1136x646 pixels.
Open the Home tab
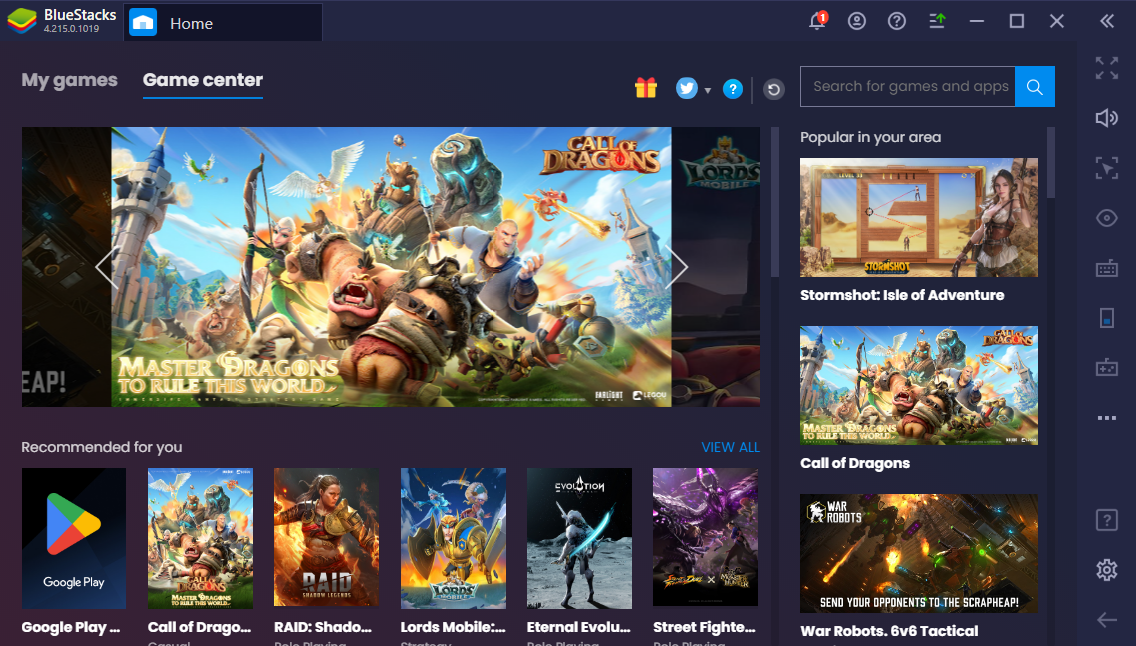pyautogui.click(x=223, y=23)
